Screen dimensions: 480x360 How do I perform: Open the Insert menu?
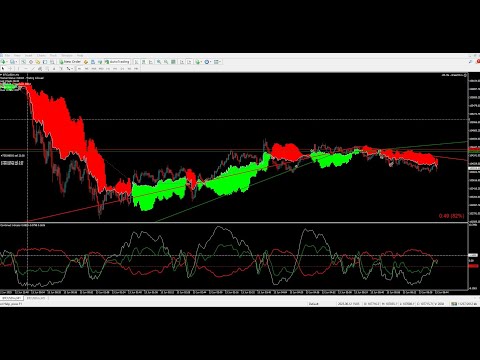pos(29,55)
